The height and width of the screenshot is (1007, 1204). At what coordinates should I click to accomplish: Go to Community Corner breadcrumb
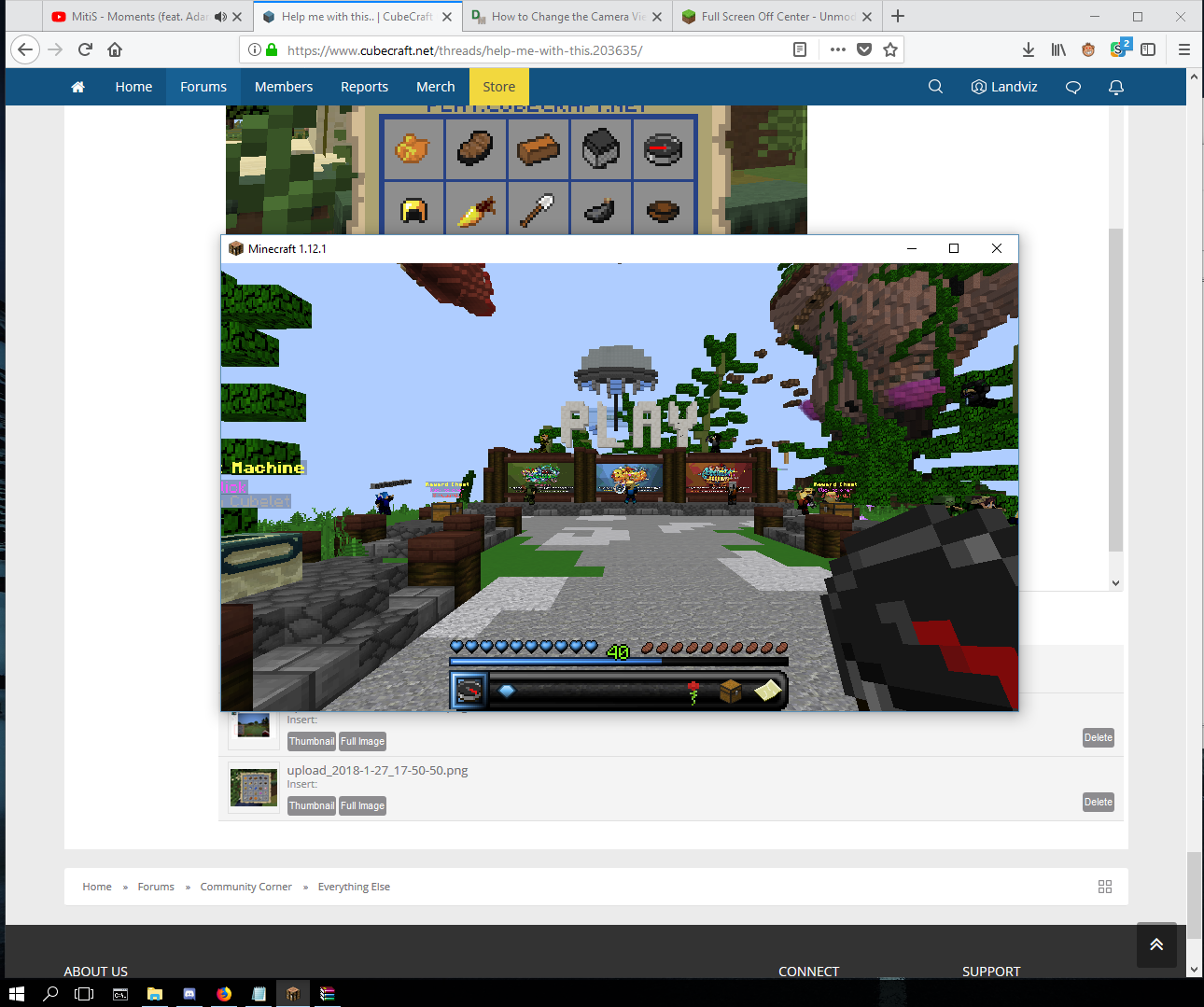click(x=245, y=887)
